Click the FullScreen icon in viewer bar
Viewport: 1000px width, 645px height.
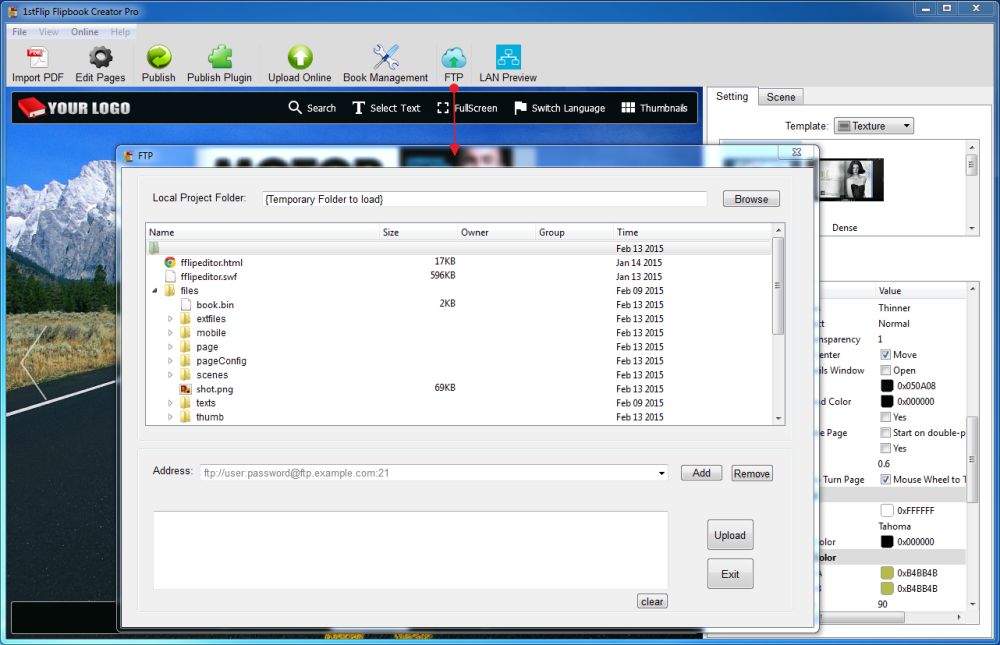443,108
